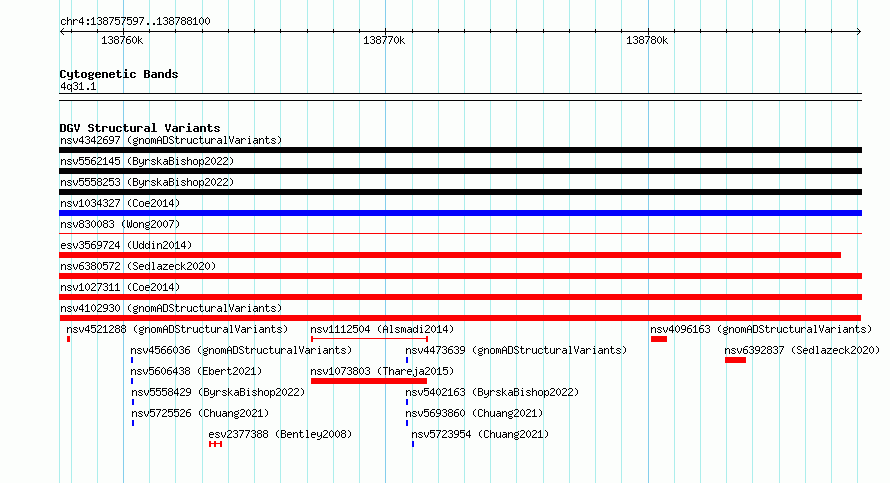
Task: Select the blue bar for nsv1034327
Action: (460, 213)
